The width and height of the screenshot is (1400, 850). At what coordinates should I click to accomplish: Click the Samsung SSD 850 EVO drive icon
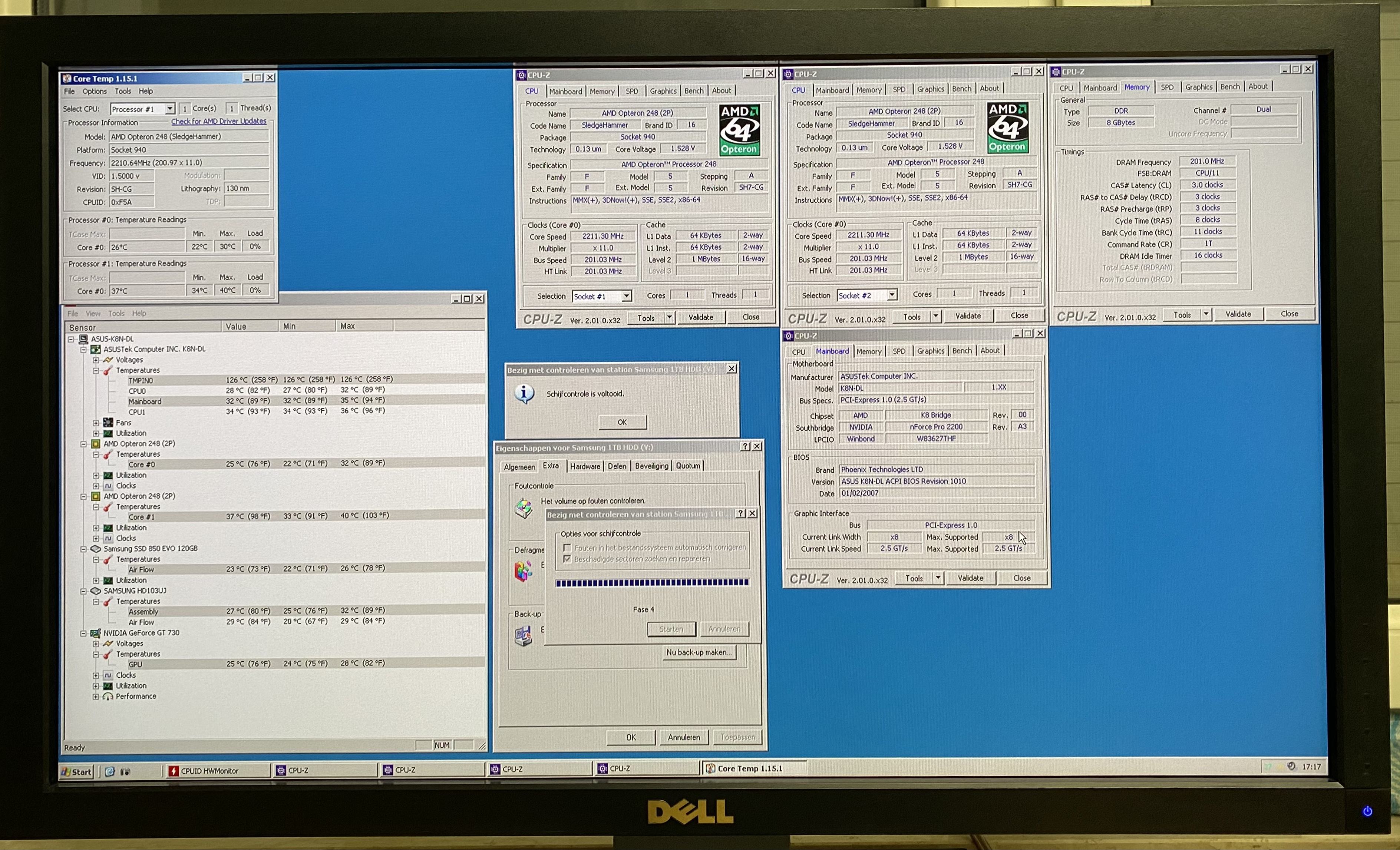point(95,549)
